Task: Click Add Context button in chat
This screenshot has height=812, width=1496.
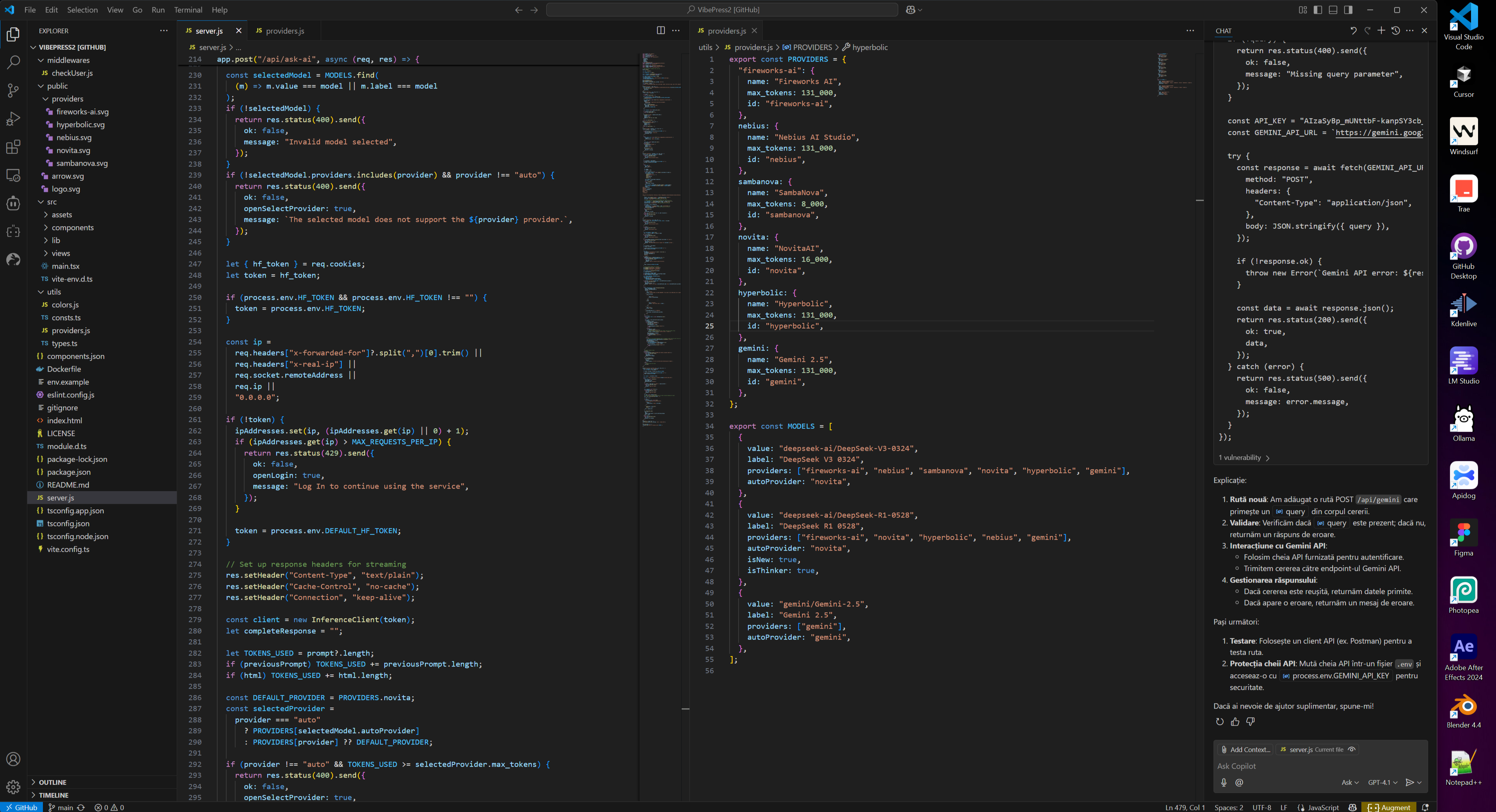Action: click(x=1245, y=749)
